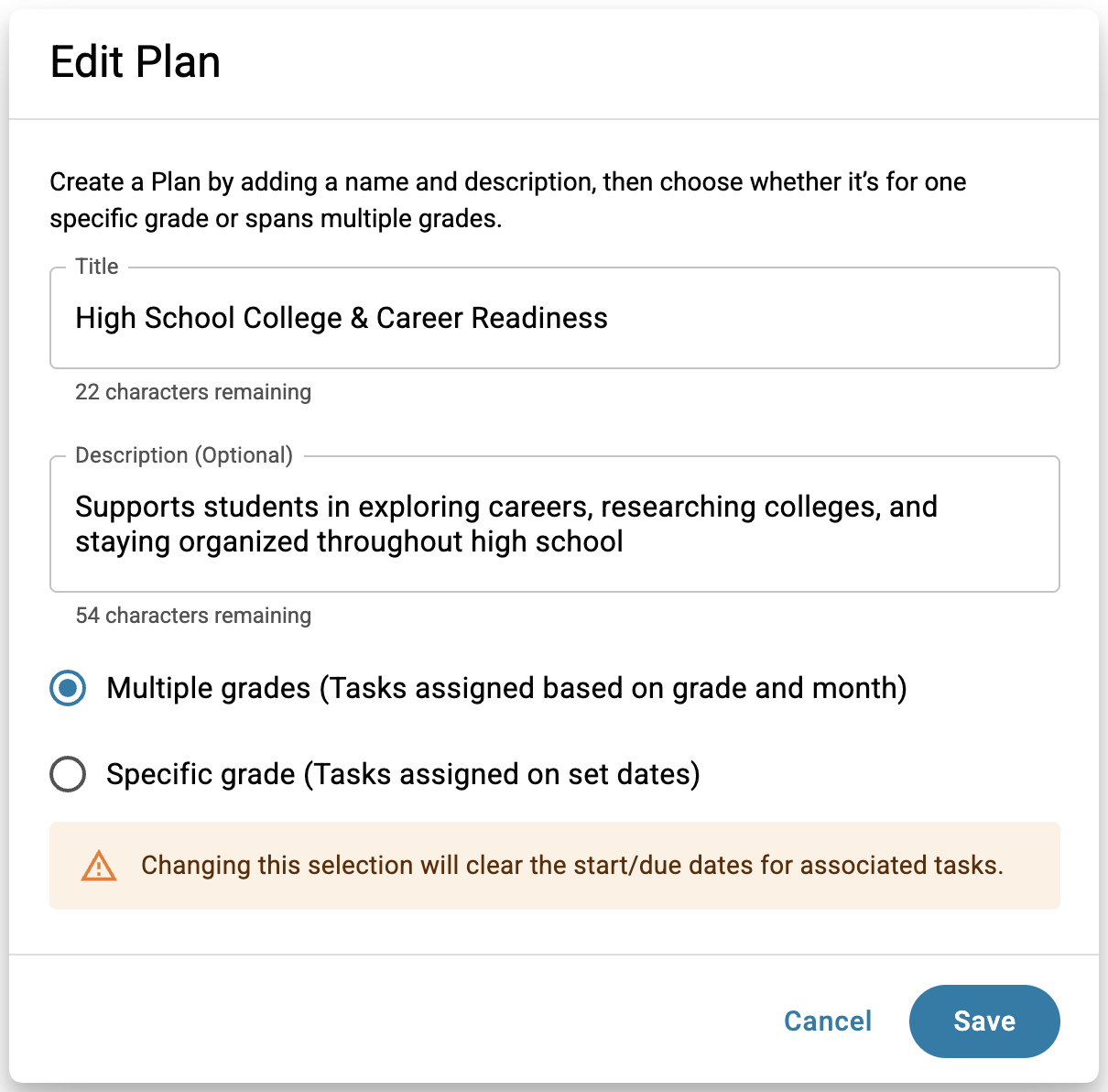Click the "Create a Plan" instruction paragraph
Viewport: 1108px width, 1092px height.
click(x=507, y=200)
